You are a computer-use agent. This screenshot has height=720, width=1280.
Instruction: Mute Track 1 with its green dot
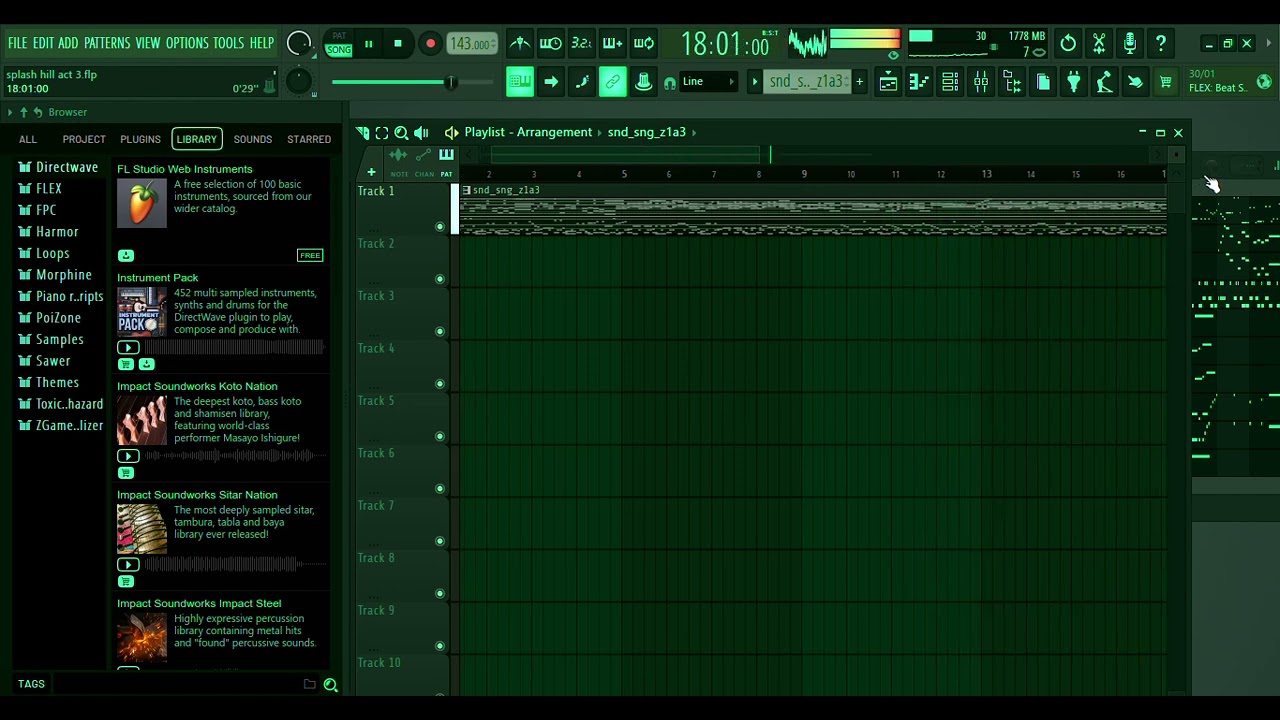point(440,227)
